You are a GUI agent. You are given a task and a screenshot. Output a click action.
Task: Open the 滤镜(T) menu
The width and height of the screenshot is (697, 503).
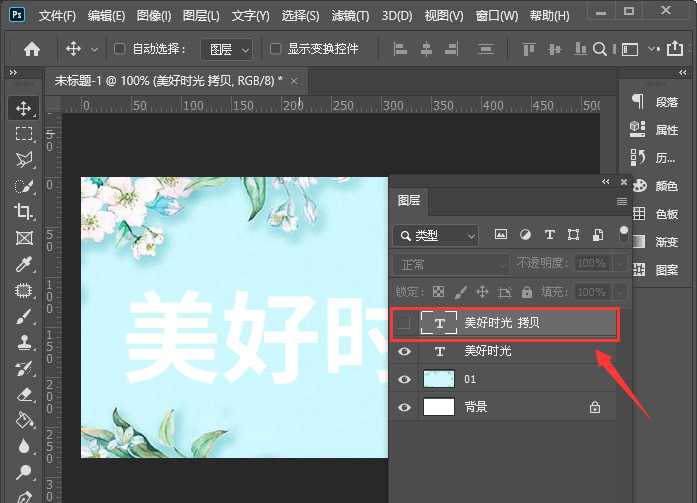(349, 16)
